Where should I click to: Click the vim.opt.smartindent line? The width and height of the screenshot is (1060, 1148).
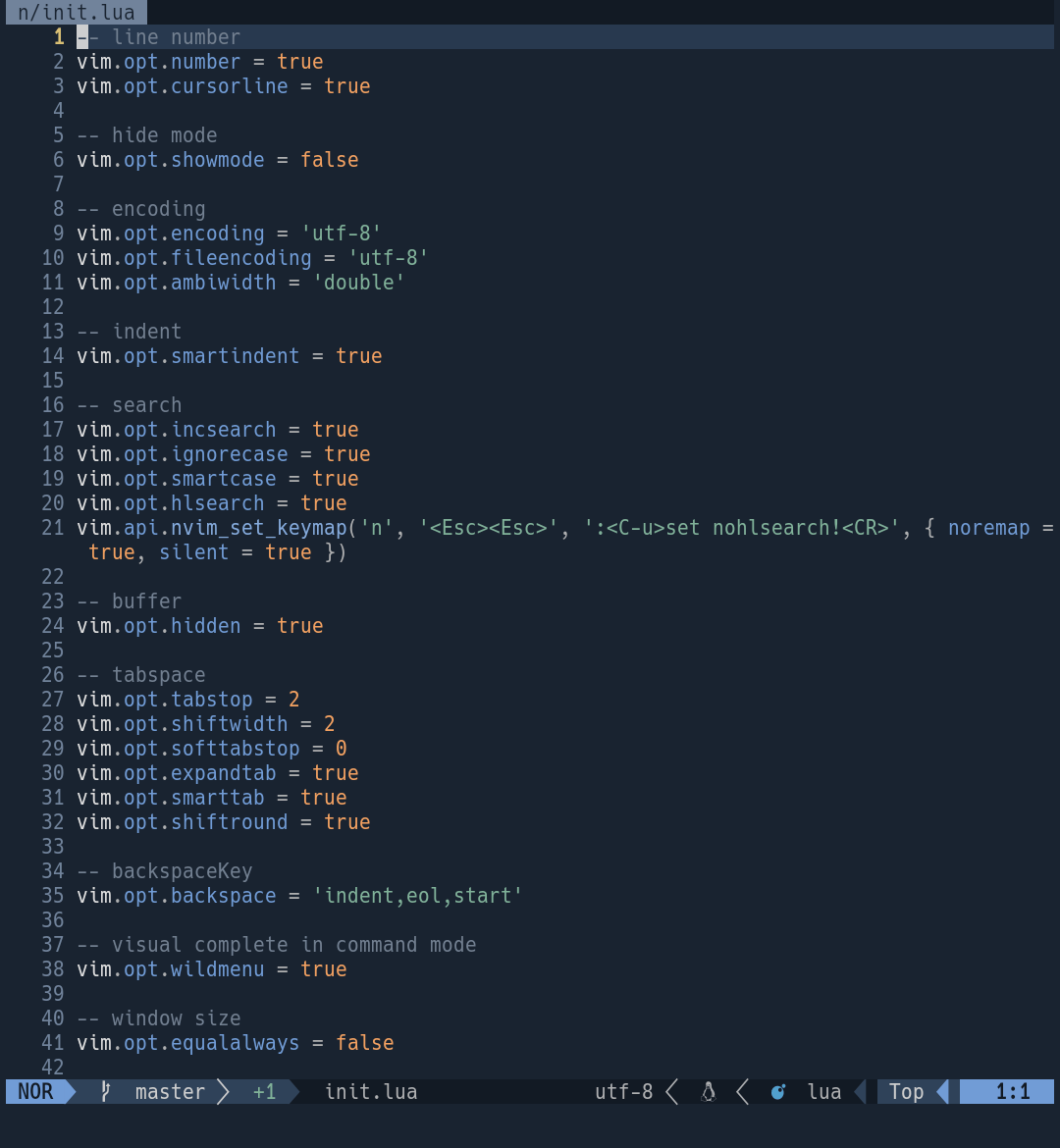tap(230, 356)
